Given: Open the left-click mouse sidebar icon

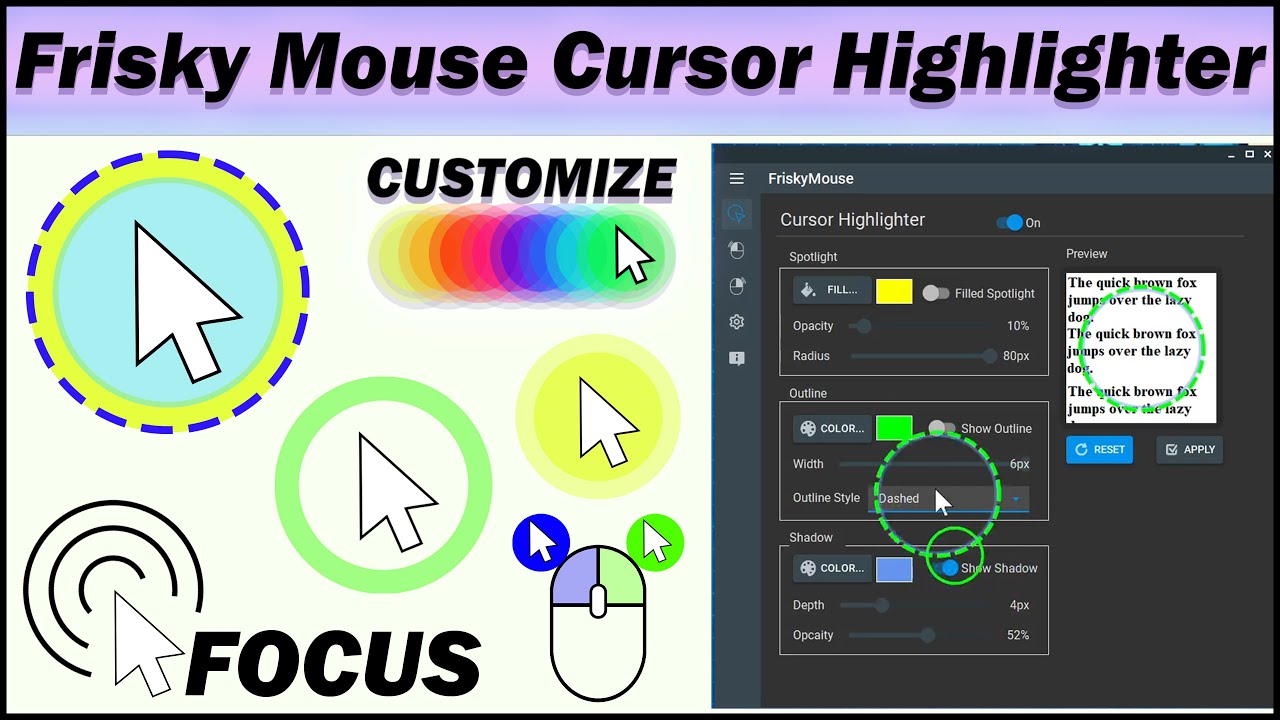Looking at the screenshot, I should pos(737,249).
